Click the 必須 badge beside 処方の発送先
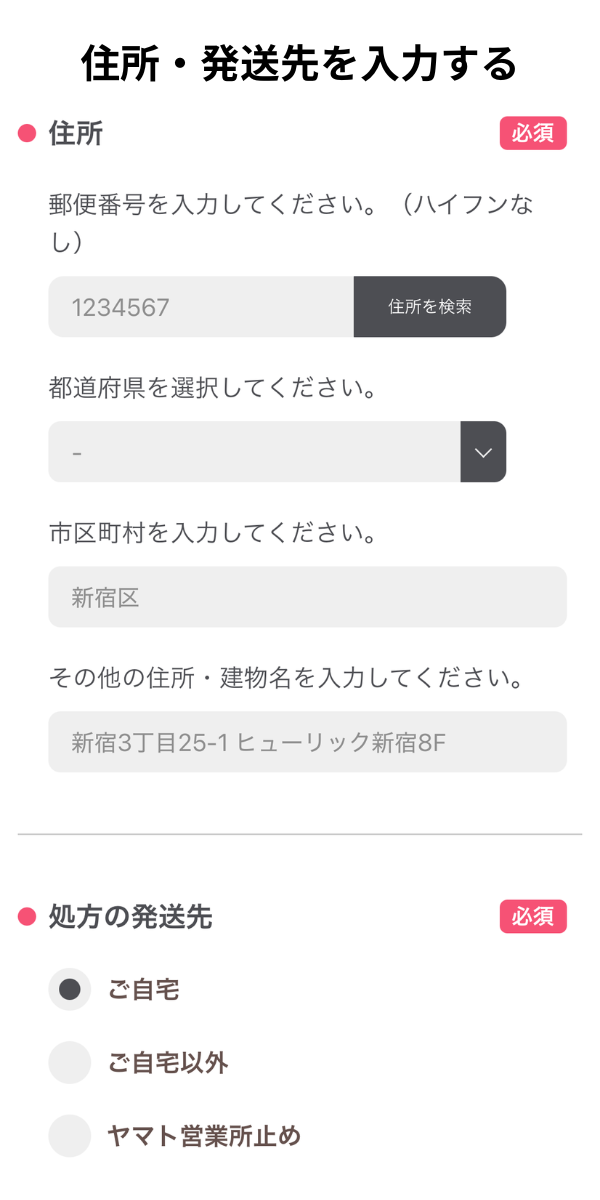Image resolution: width=600 pixels, height=1200 pixels. tap(533, 917)
